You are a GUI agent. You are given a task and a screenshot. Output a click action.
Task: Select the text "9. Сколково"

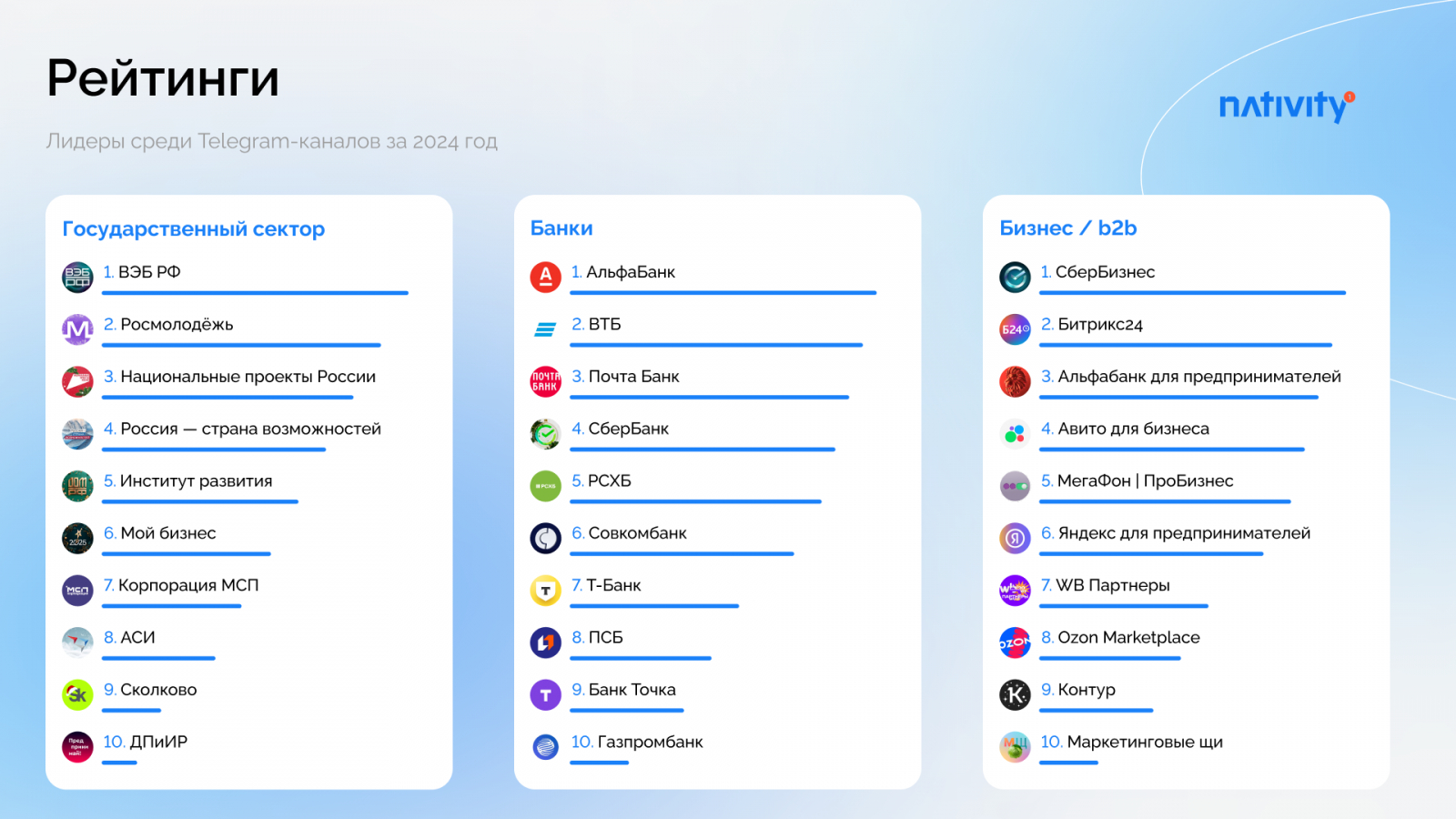pyautogui.click(x=150, y=690)
